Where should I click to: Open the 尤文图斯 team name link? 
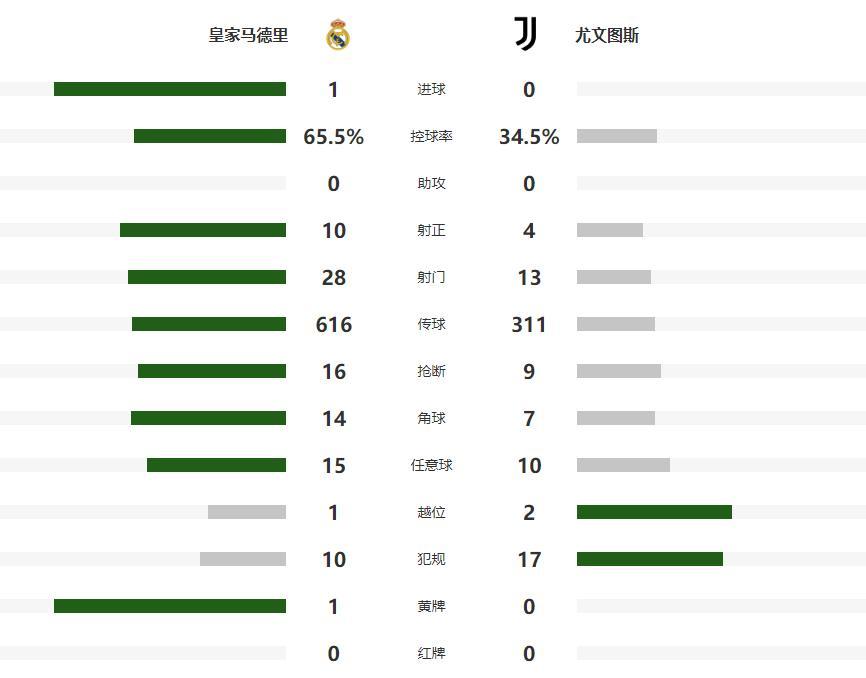[607, 36]
